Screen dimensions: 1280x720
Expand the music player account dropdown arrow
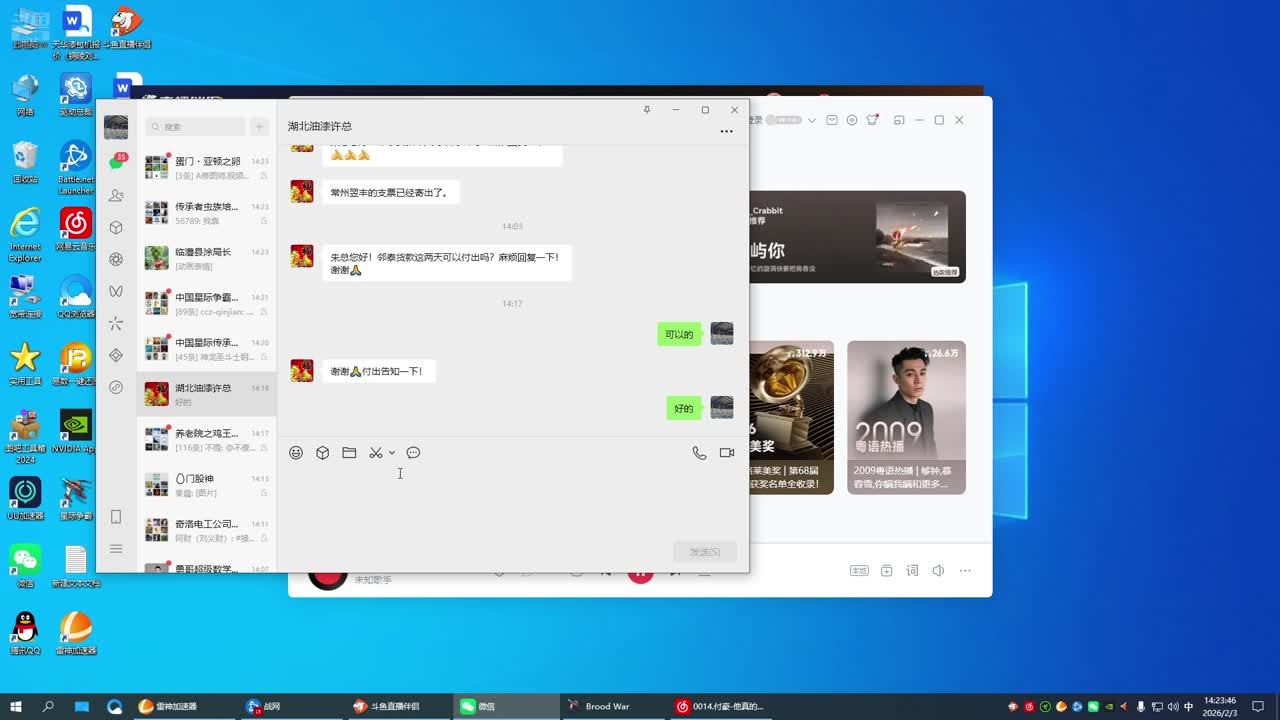pos(812,120)
